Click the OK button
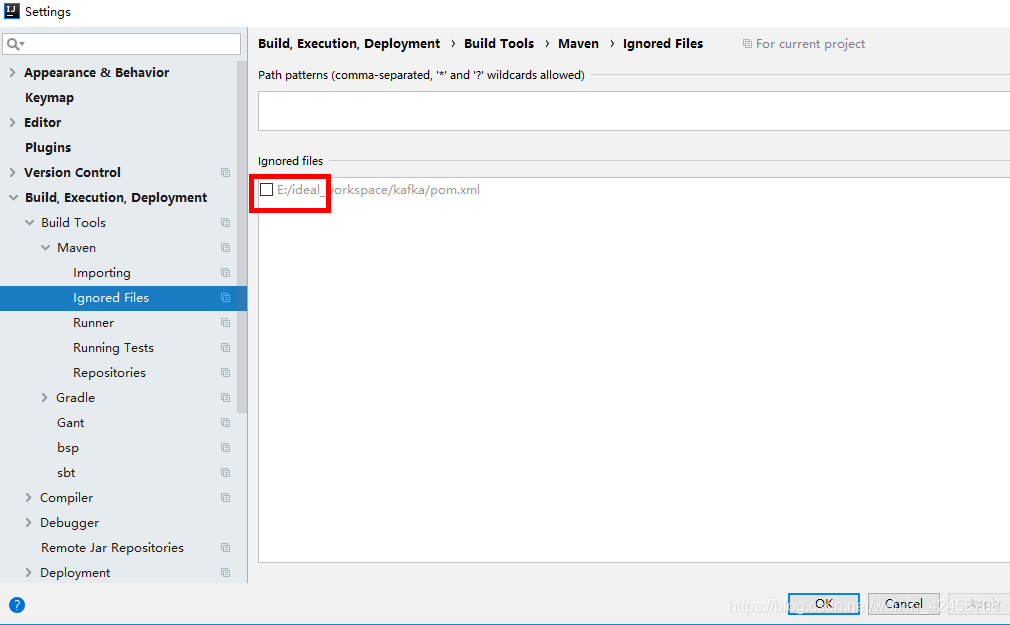 tap(824, 604)
